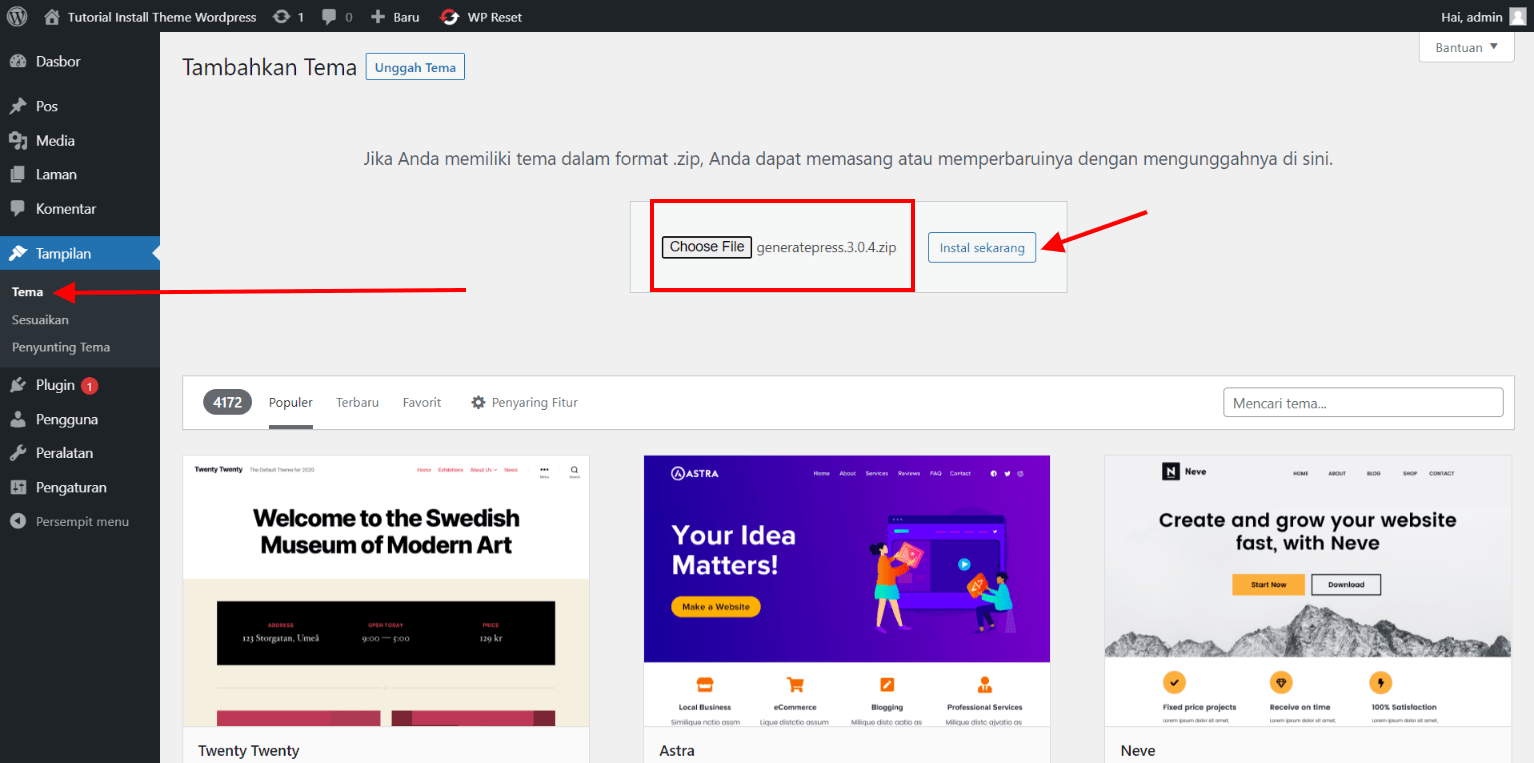The image size is (1534, 763).
Task: Open comments via the speech bubble icon
Action: tap(329, 16)
